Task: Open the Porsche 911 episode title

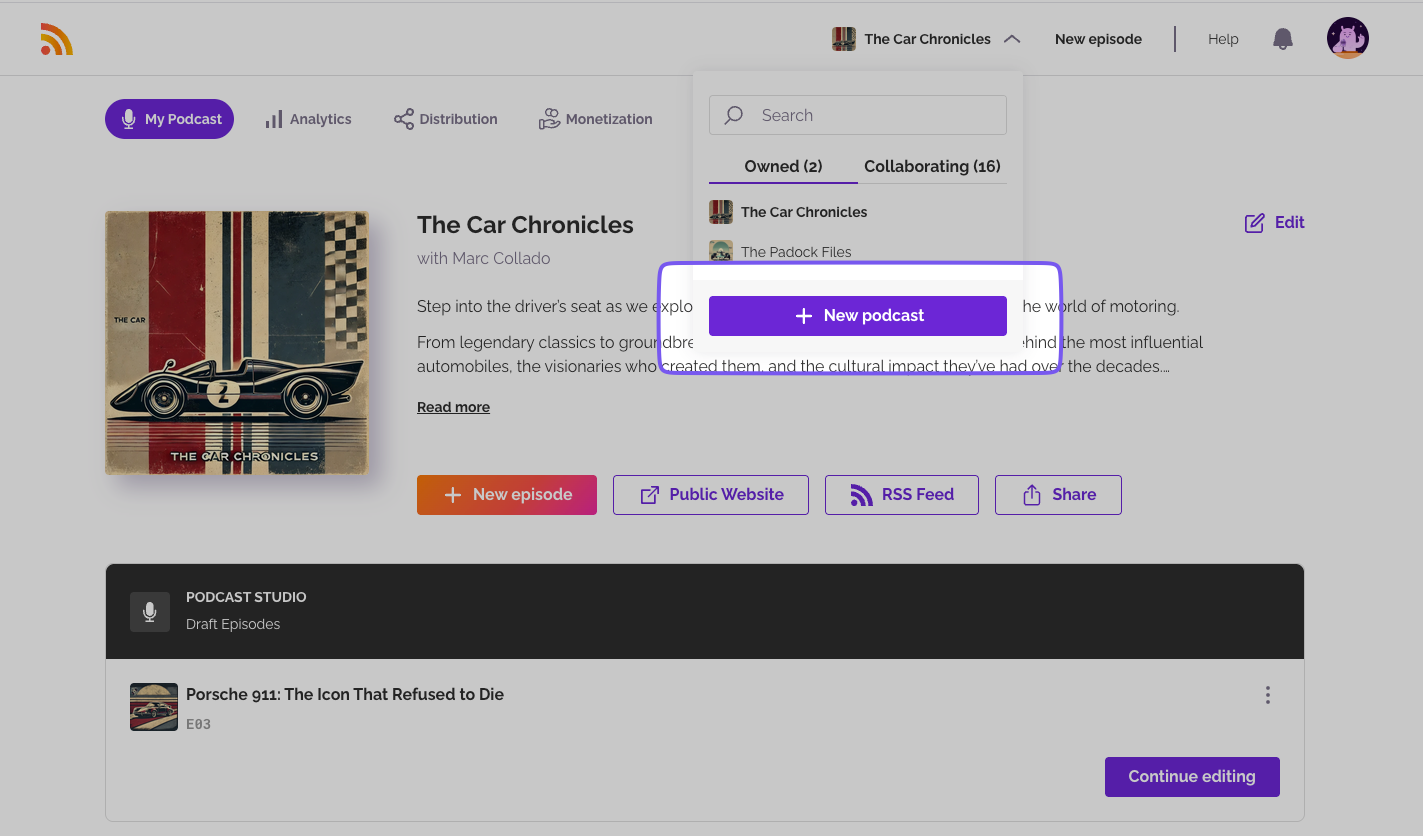Action: tap(345, 694)
